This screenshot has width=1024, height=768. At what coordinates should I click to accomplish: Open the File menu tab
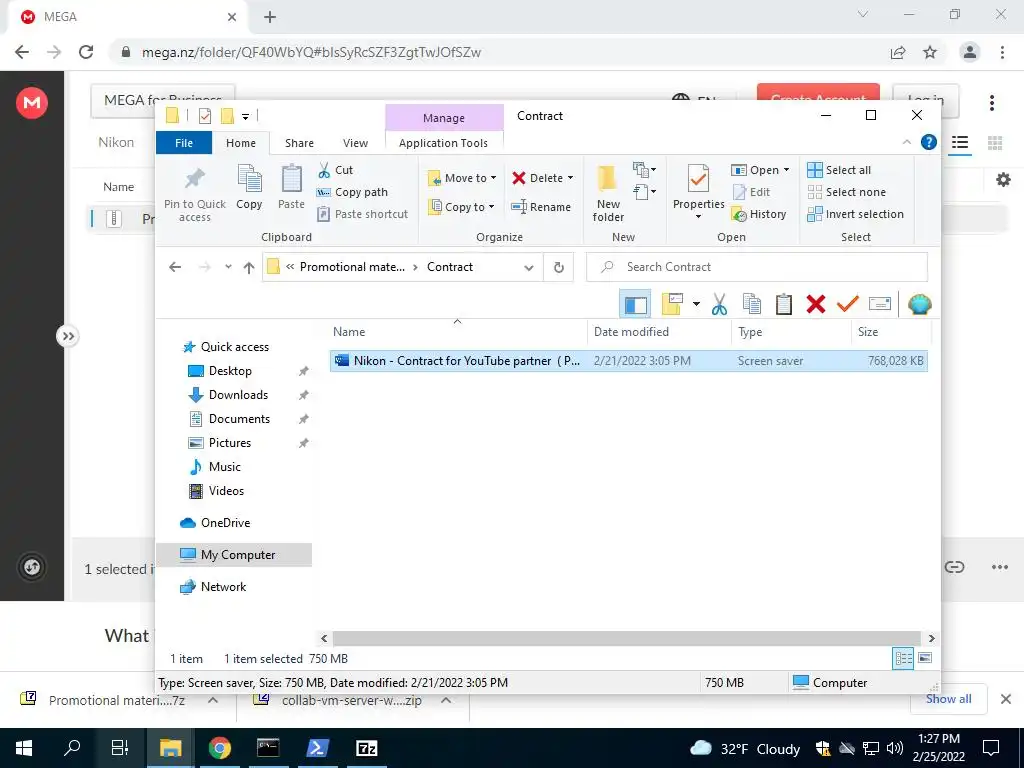(184, 143)
